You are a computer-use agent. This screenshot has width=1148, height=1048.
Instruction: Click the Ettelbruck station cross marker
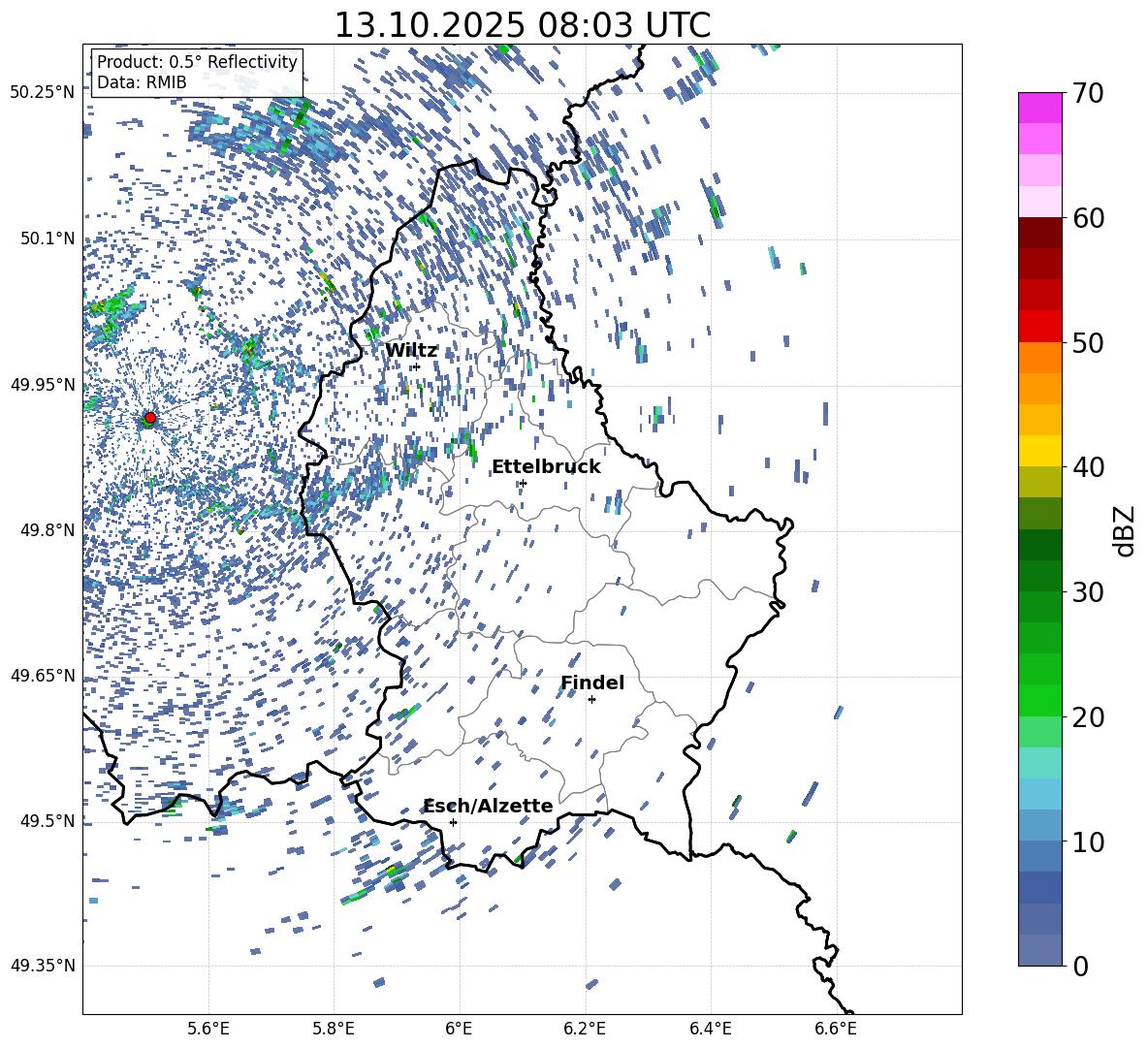(523, 483)
